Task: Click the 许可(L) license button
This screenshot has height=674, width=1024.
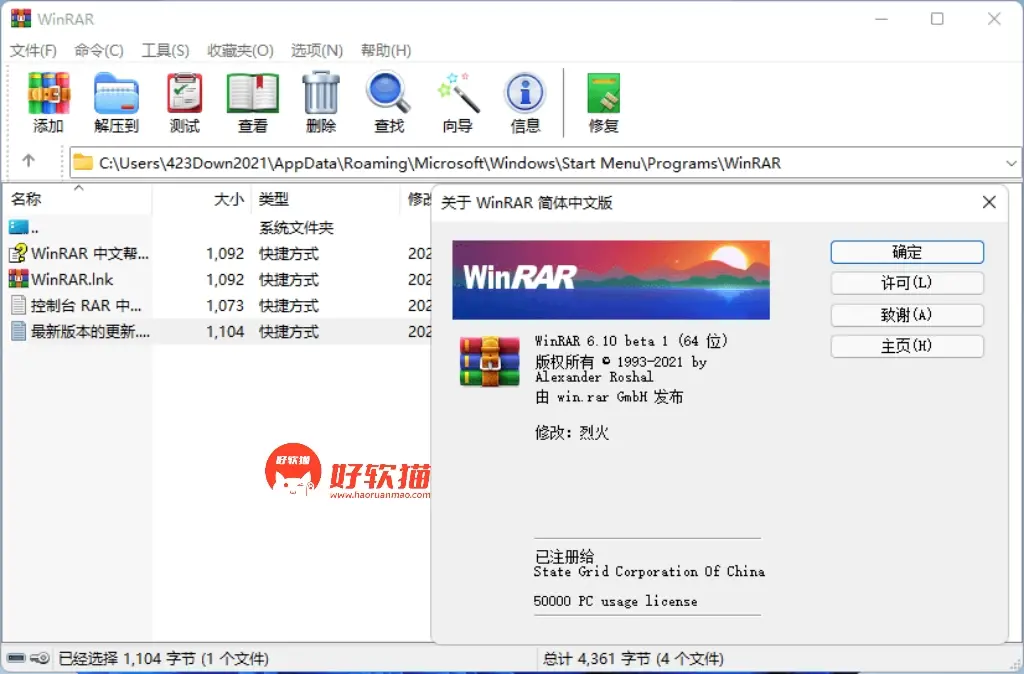Action: (907, 283)
